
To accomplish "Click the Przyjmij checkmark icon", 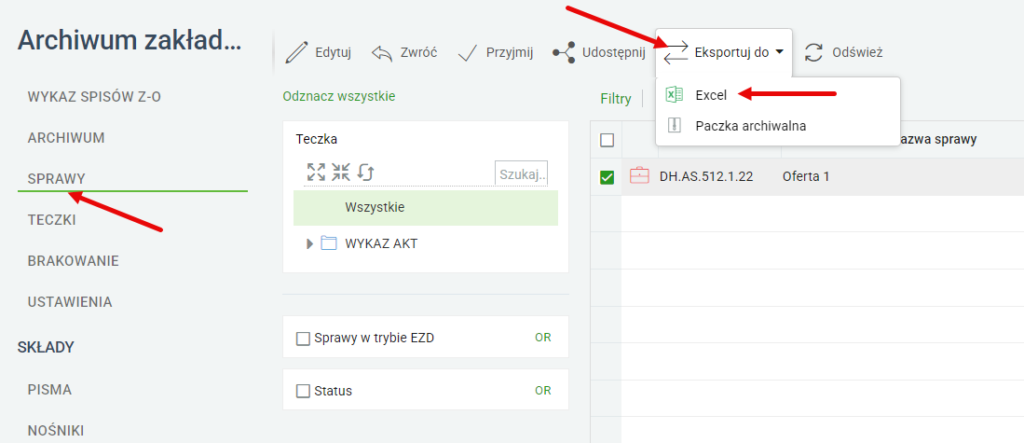I will 468,52.
